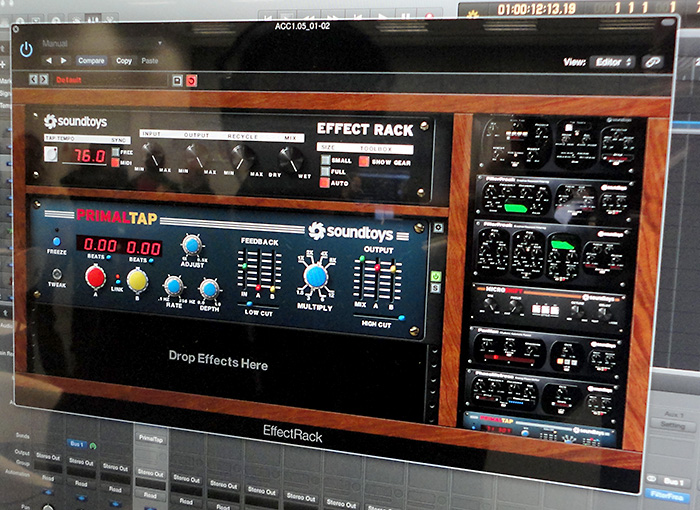Viewport: 700px width, 510px height.
Task: Select the next setting with the right triangle arrow
Action: click(64, 60)
